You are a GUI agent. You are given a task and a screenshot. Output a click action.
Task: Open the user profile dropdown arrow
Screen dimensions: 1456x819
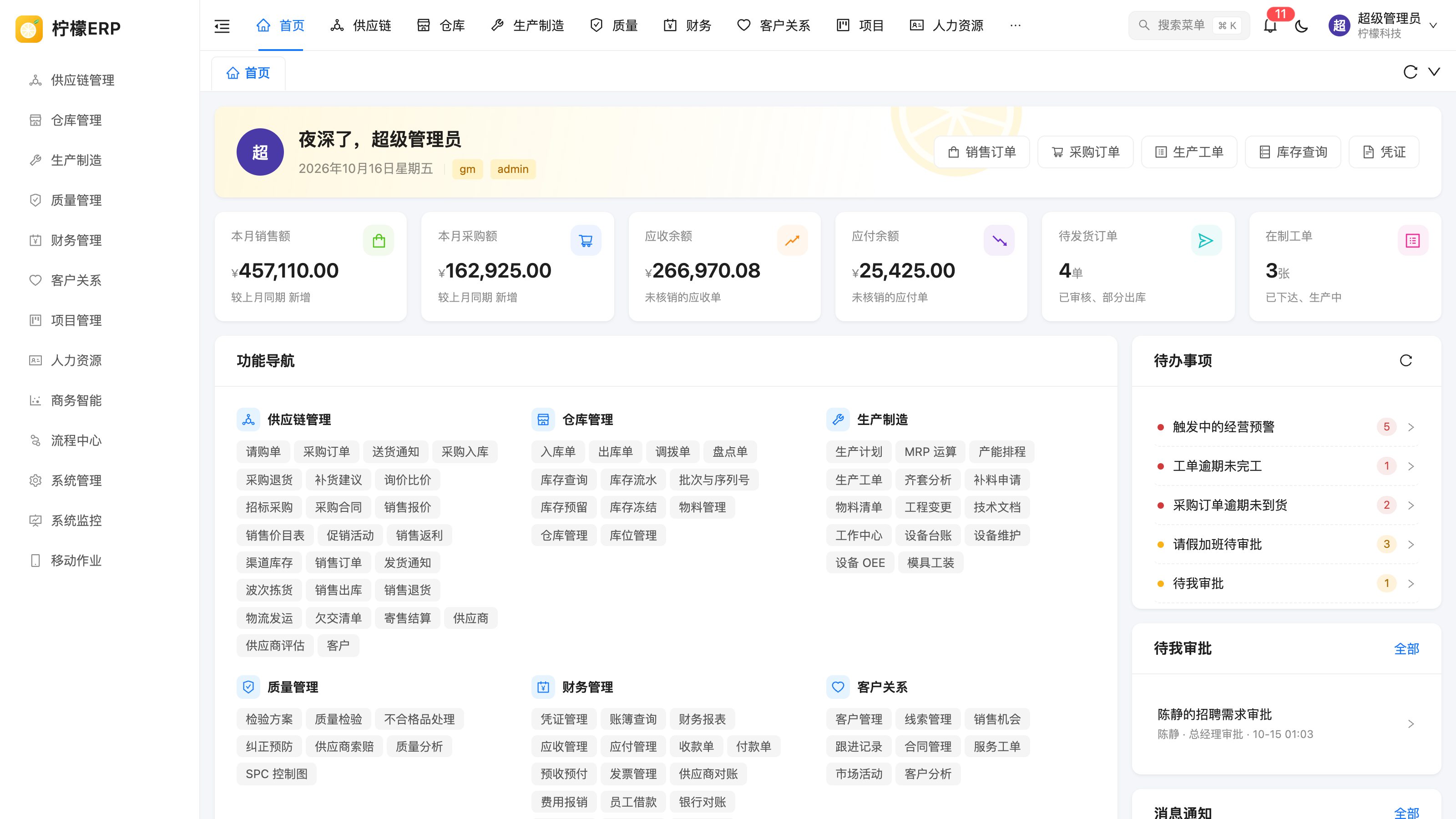(1433, 25)
